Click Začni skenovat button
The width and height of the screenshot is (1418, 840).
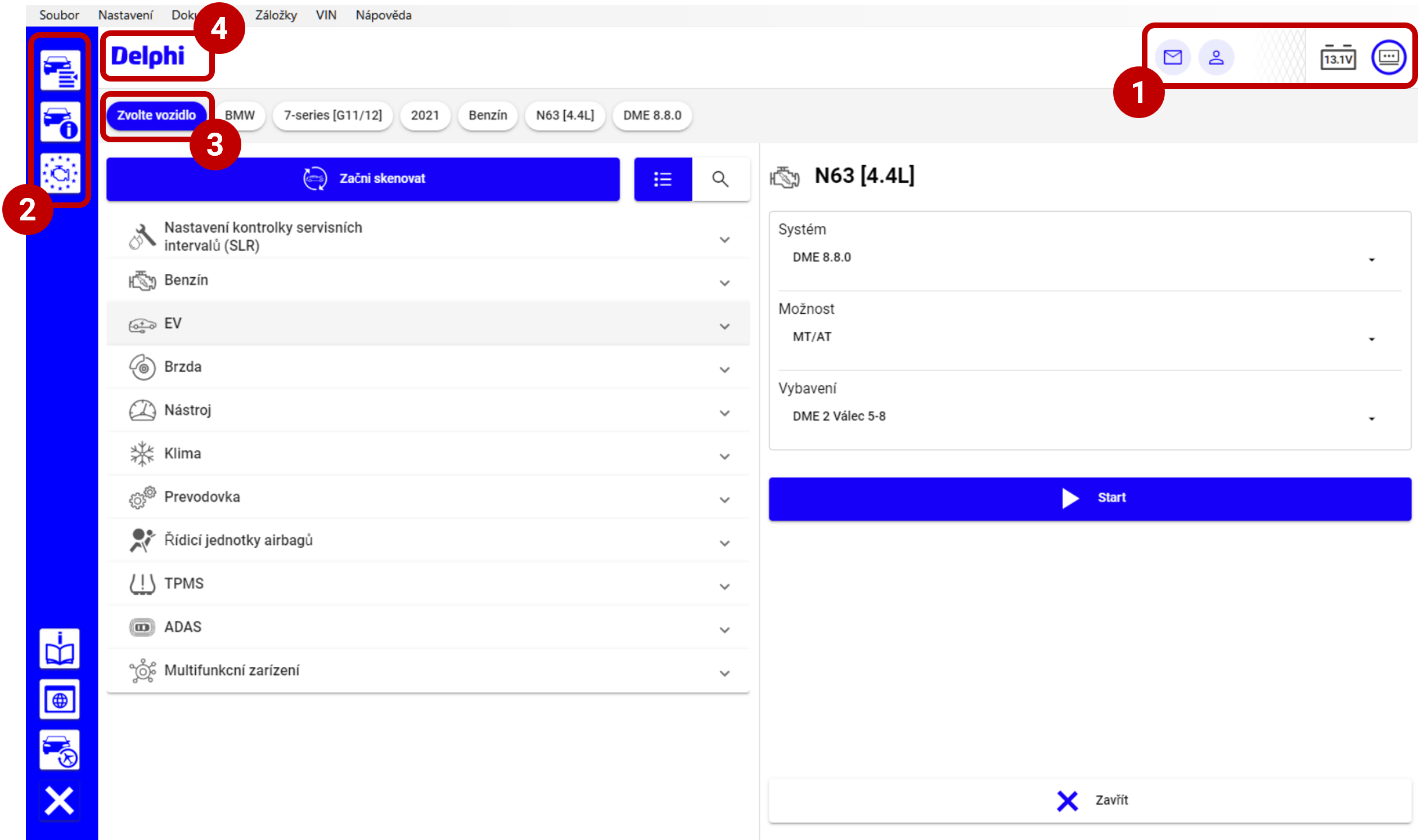(363, 179)
